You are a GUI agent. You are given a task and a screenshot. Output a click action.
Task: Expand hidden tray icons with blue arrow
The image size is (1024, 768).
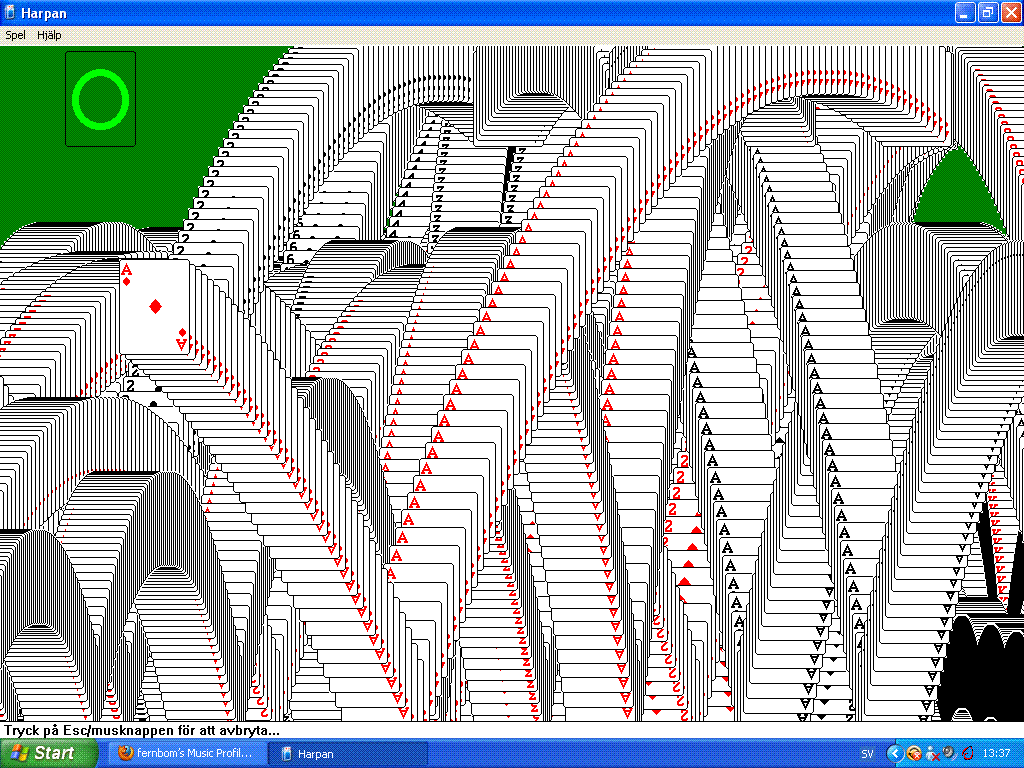[895, 753]
